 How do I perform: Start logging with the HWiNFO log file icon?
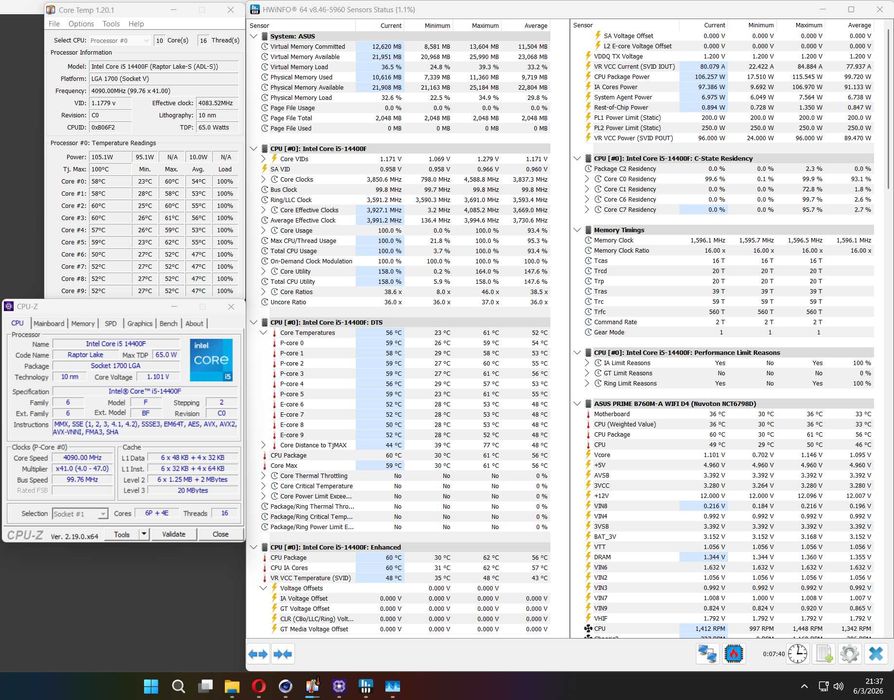click(824, 654)
